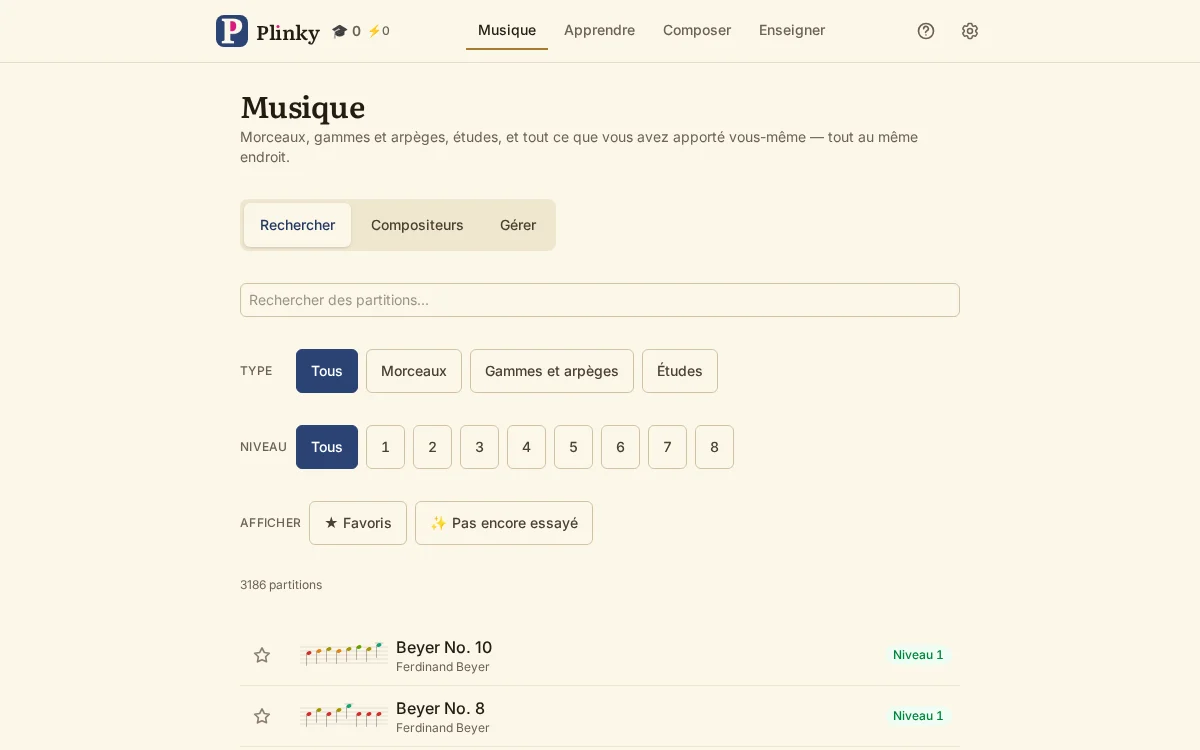Image resolution: width=1200 pixels, height=750 pixels.
Task: Focus the Rechercher des partitions search field
Action: [x=600, y=300]
